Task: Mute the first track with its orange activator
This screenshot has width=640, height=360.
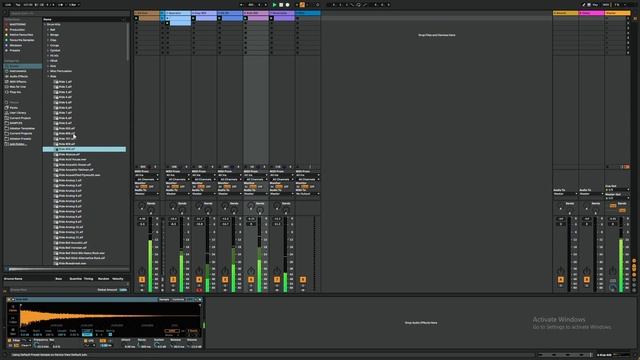Action: (x=142, y=280)
